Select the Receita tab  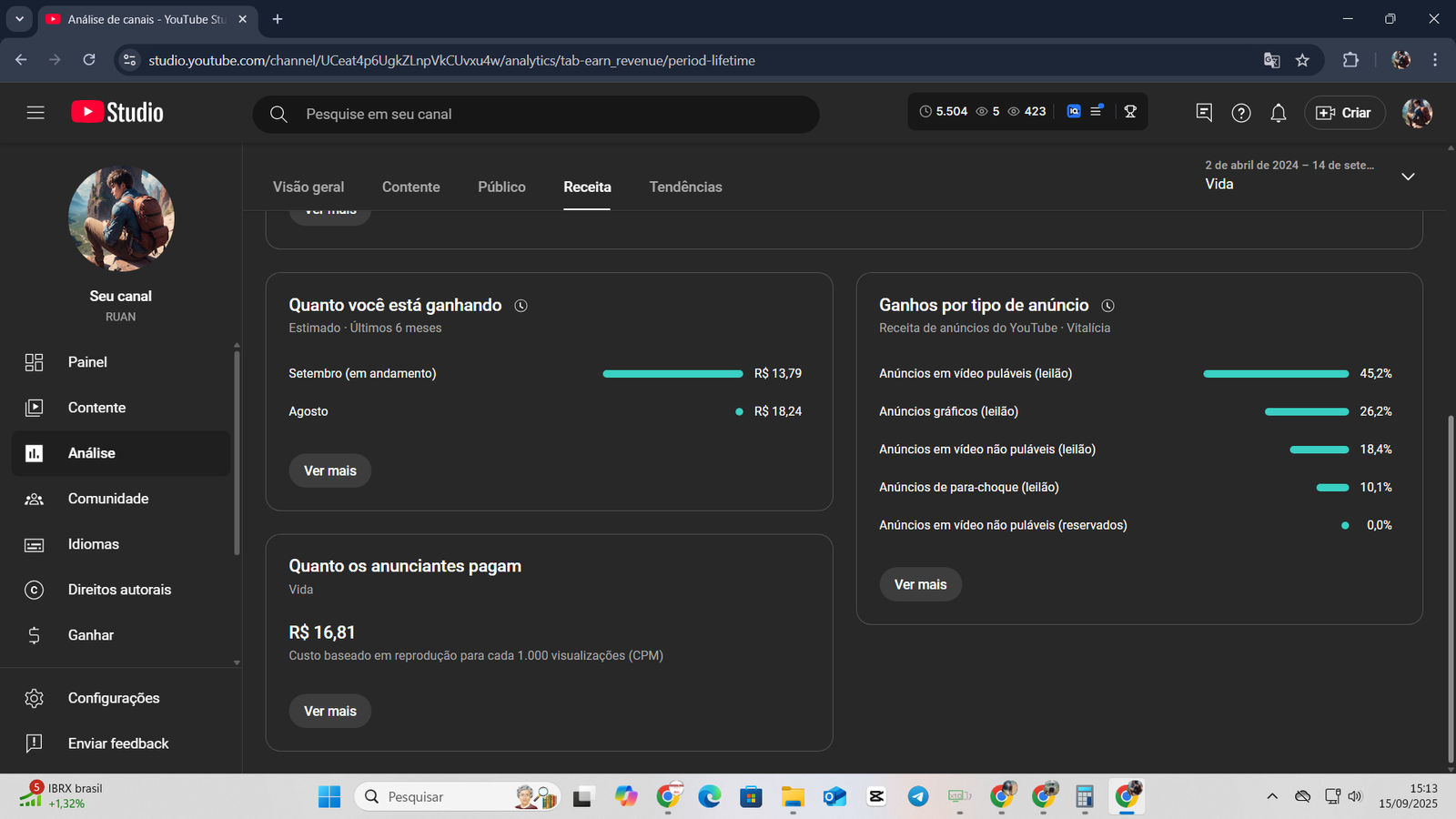(x=587, y=187)
